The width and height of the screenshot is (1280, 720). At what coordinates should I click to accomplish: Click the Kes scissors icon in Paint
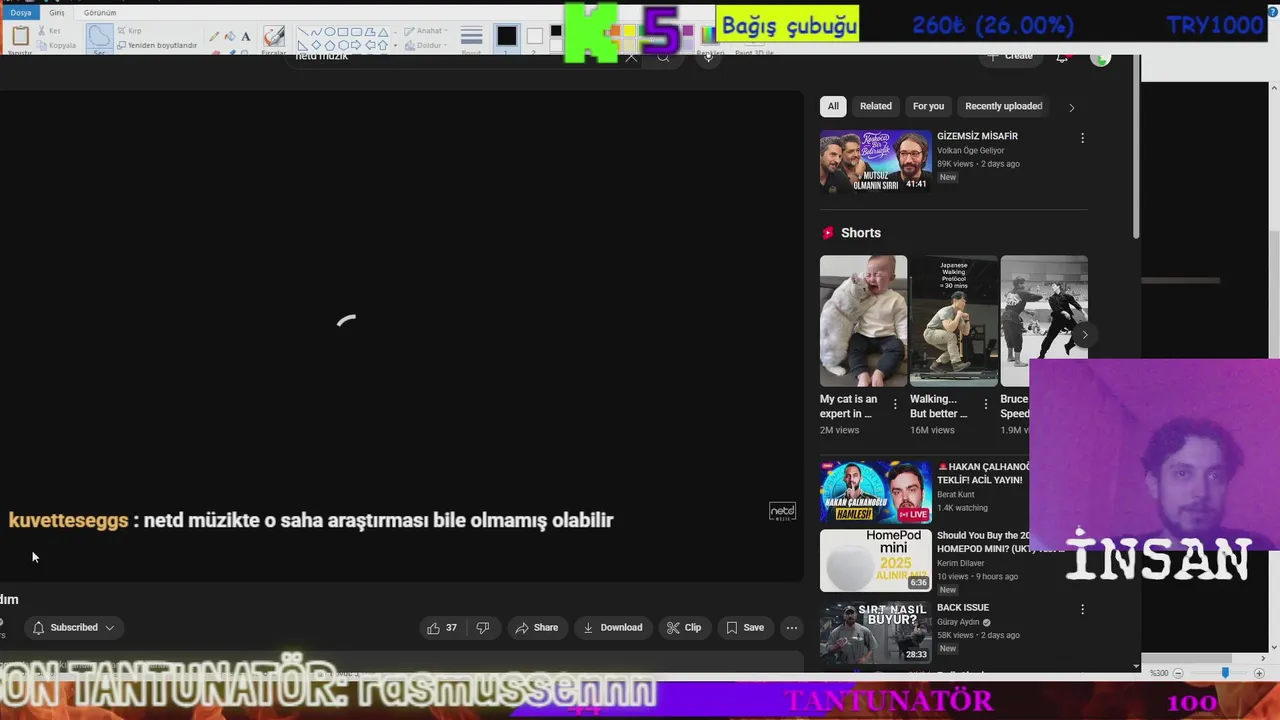pos(41,31)
